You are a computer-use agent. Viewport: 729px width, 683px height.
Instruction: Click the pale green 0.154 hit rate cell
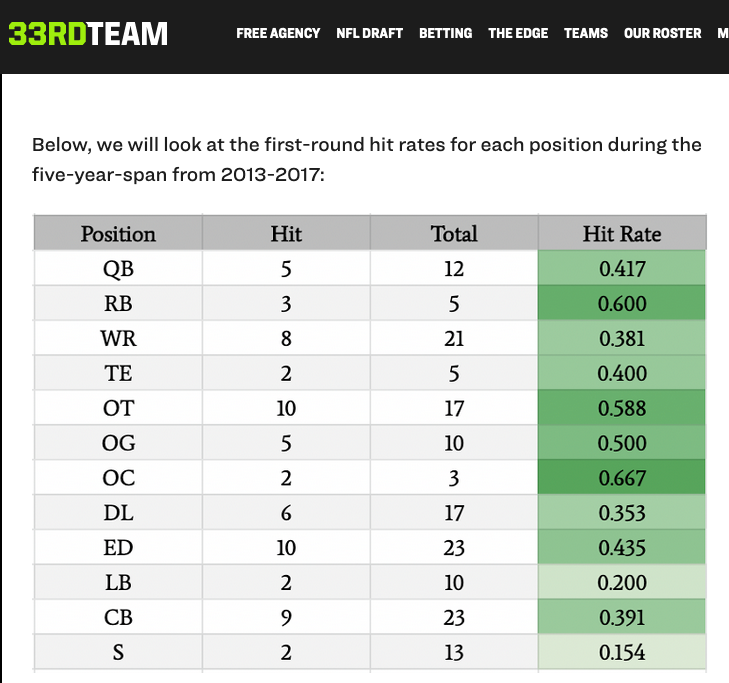[622, 653]
